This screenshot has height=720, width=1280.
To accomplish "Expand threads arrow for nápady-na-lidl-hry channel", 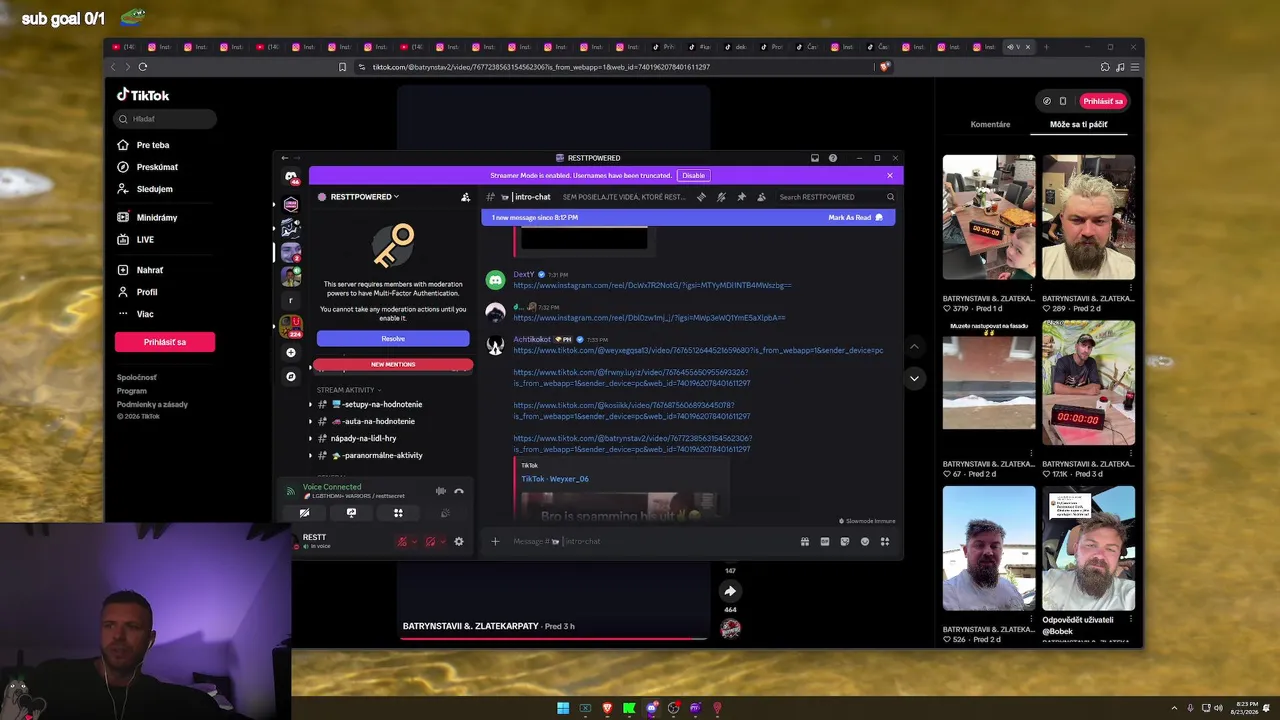I will pyautogui.click(x=310, y=438).
